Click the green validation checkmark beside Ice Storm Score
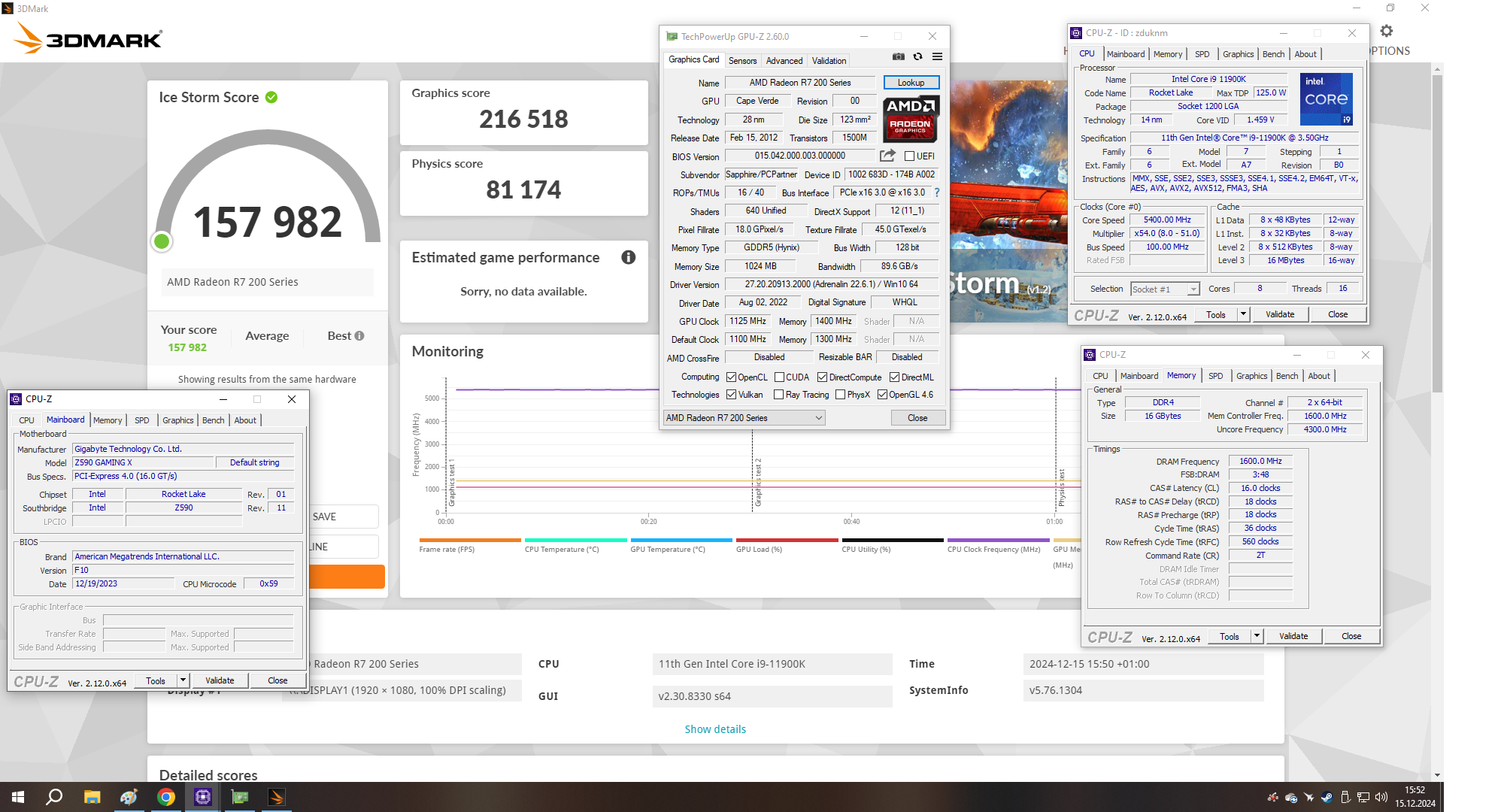The height and width of the screenshot is (812, 1504). pyautogui.click(x=271, y=97)
